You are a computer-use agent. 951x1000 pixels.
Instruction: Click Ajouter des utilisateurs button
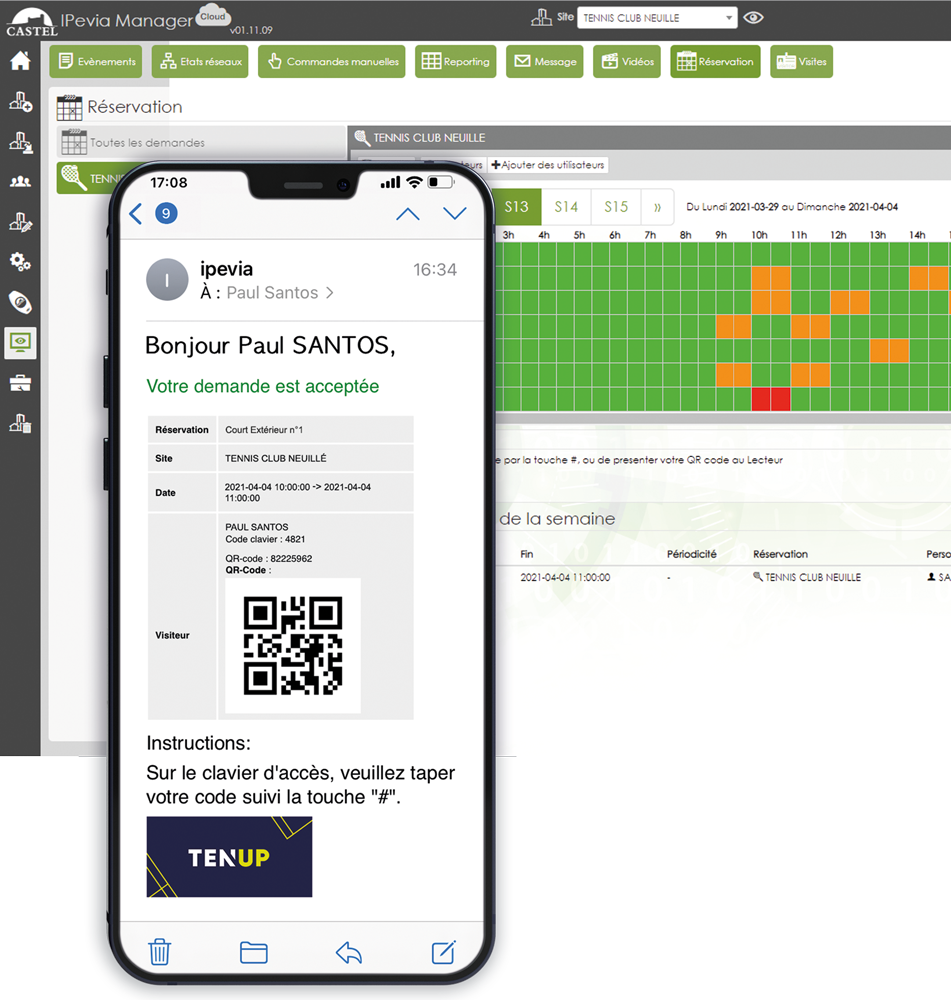click(548, 165)
